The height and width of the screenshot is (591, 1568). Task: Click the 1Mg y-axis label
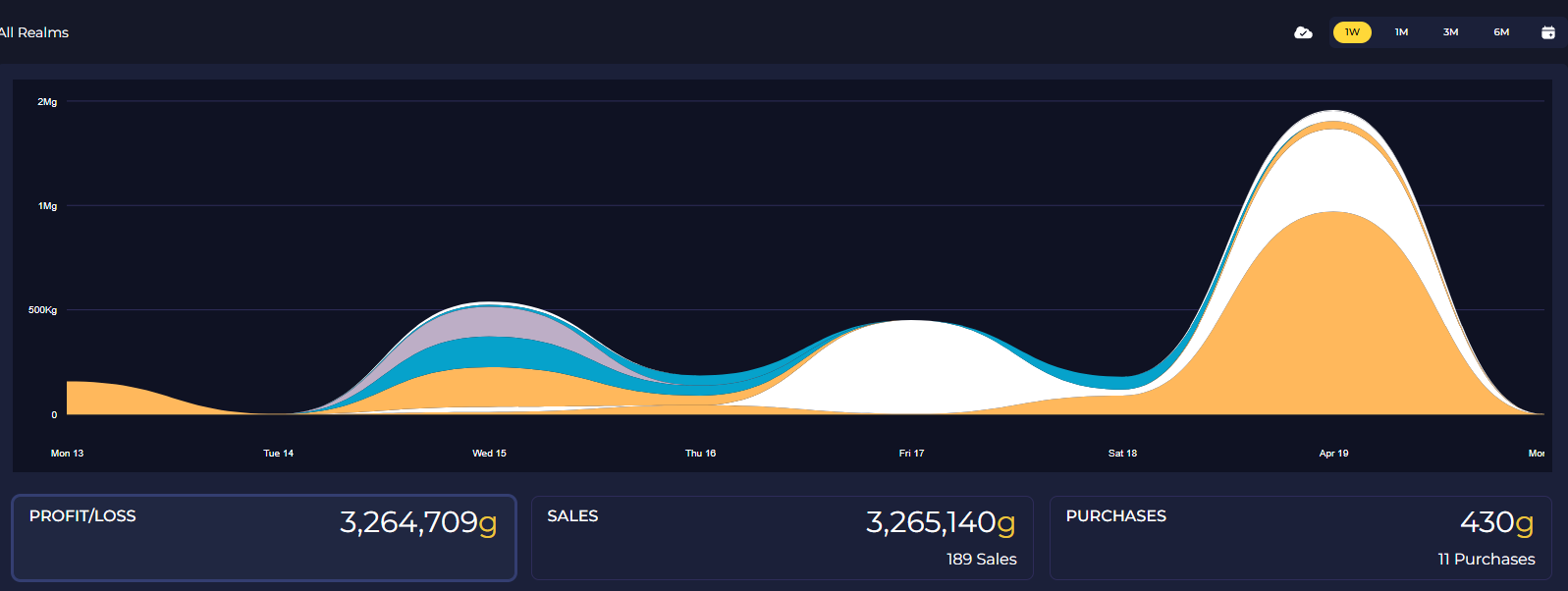pos(47,206)
